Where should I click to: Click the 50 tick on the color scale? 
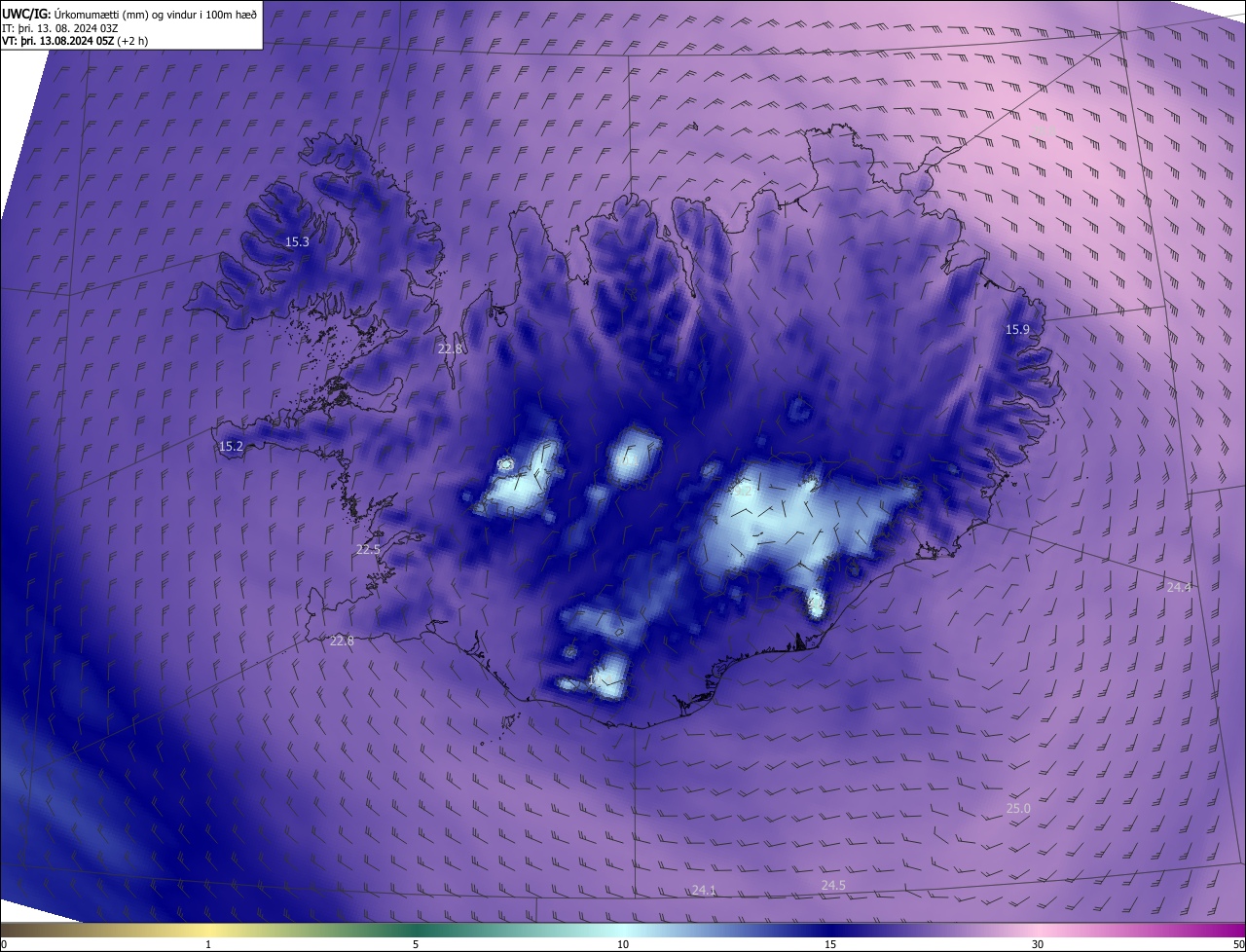pyautogui.click(x=1238, y=944)
